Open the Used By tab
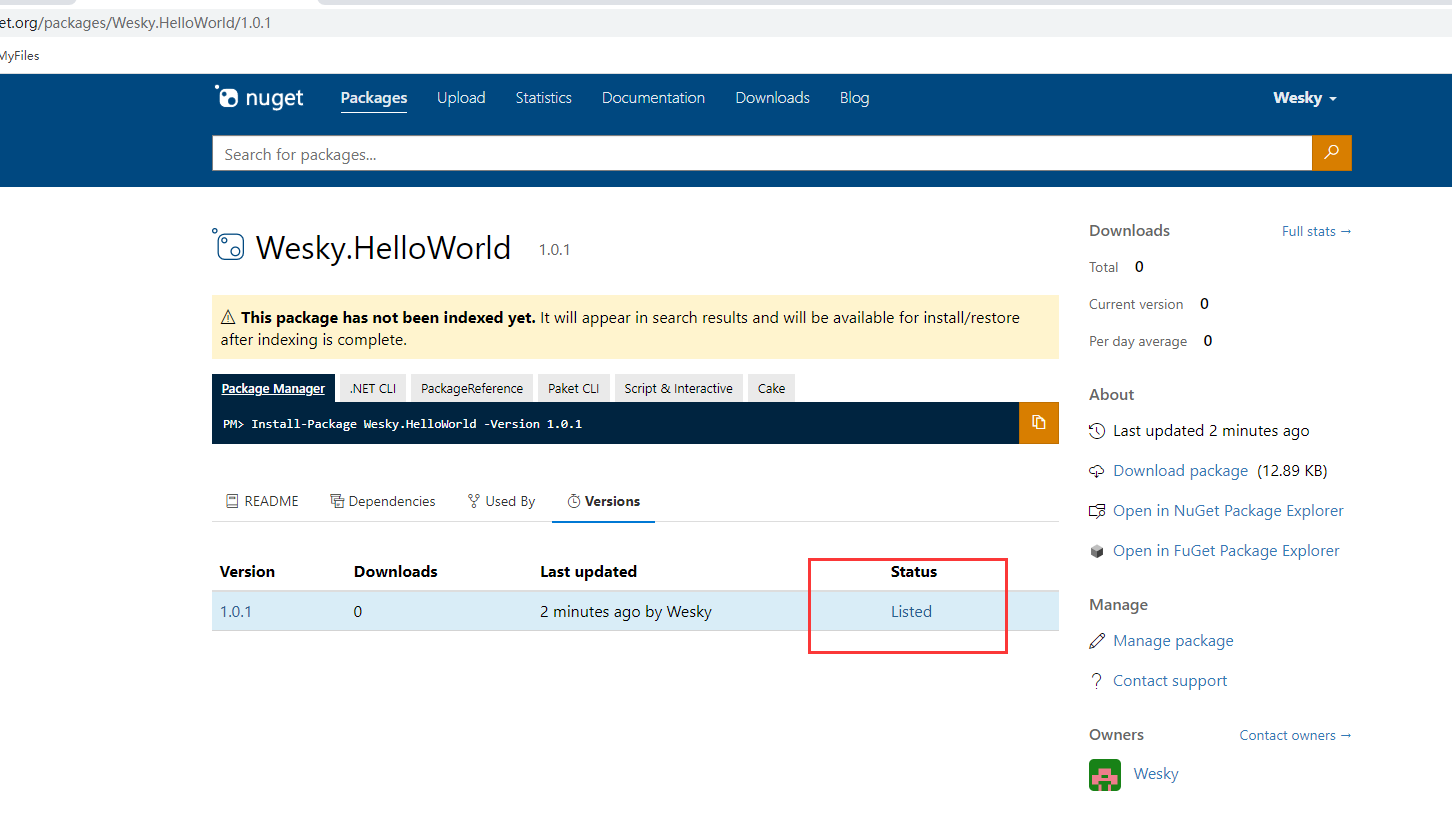Viewport: 1452px width, 824px height. coord(501,501)
